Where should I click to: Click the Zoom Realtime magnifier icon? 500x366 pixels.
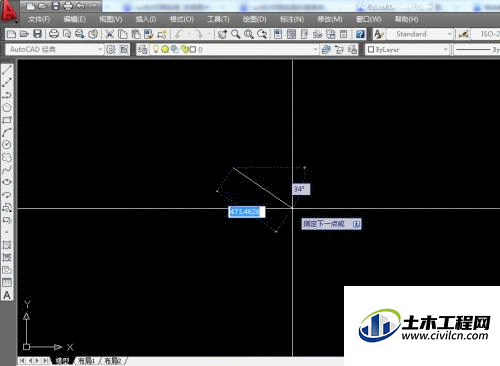[x=236, y=34]
